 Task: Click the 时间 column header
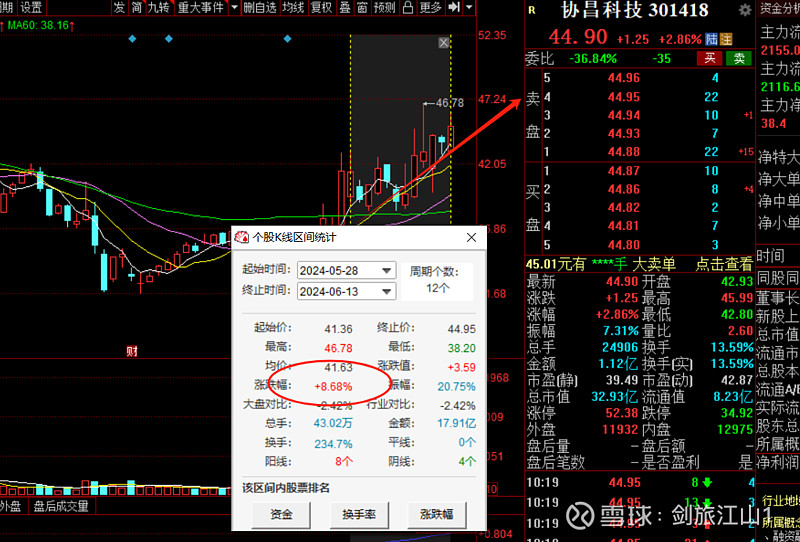tap(770, 256)
